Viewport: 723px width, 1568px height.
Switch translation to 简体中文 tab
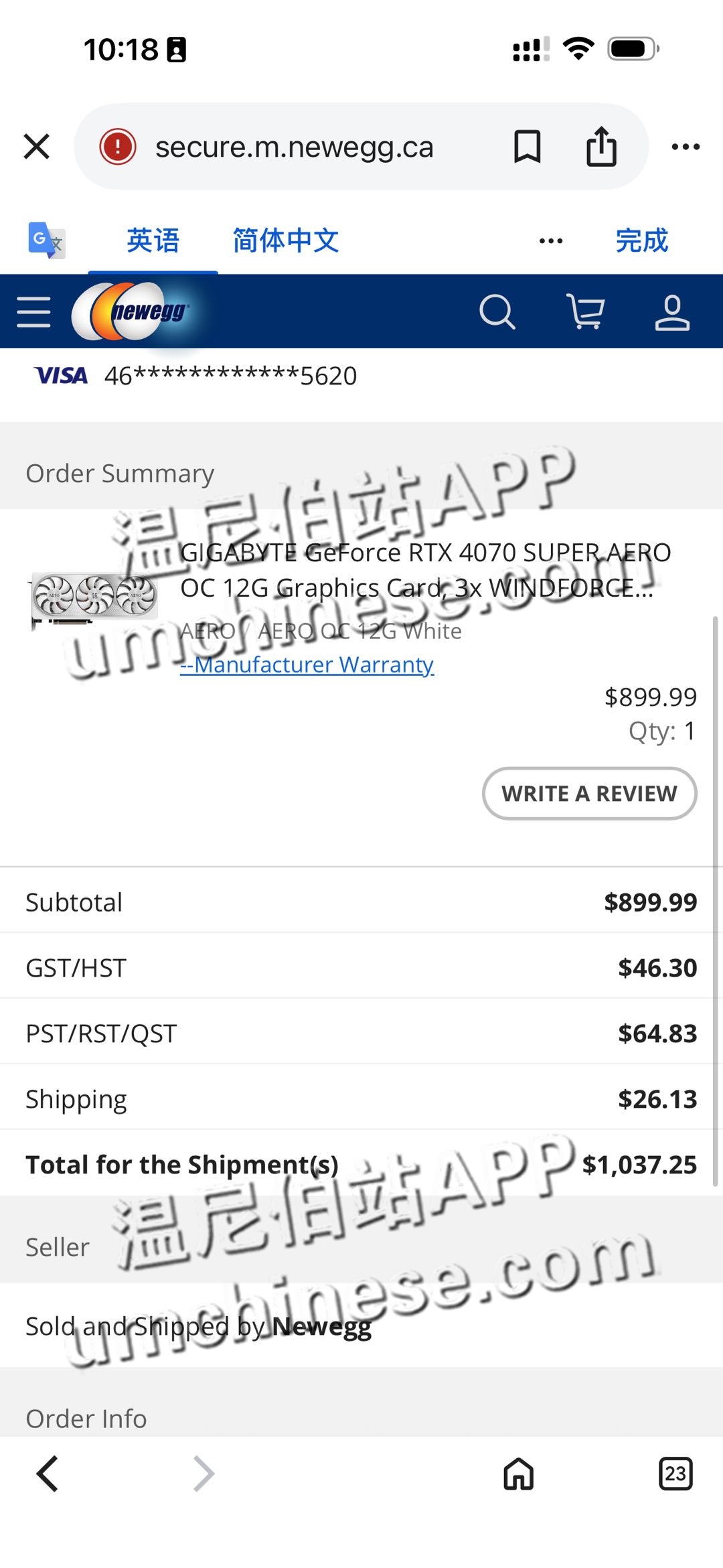tap(286, 240)
